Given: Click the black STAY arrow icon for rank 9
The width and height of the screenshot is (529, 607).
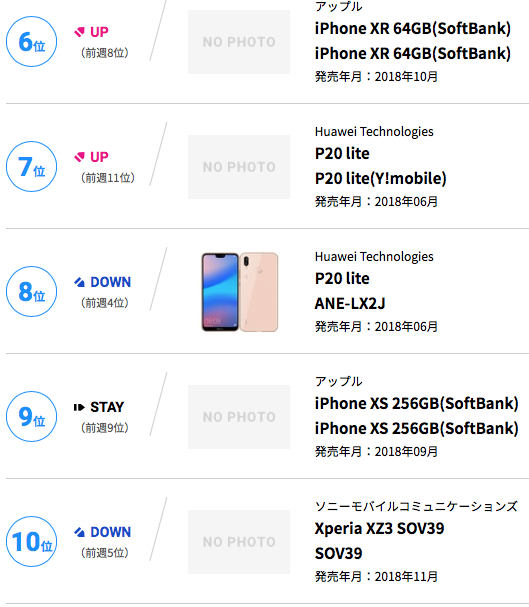Looking at the screenshot, I should (79, 407).
